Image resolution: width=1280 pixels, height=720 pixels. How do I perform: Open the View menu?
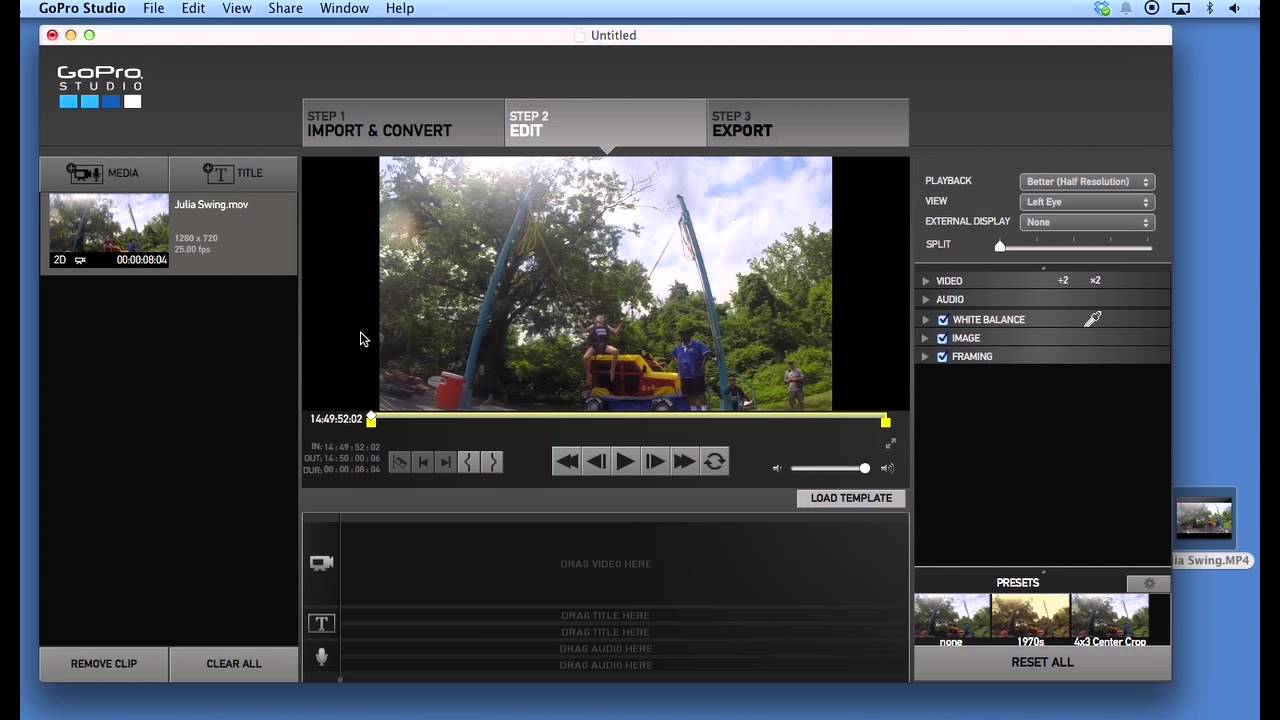(x=237, y=8)
